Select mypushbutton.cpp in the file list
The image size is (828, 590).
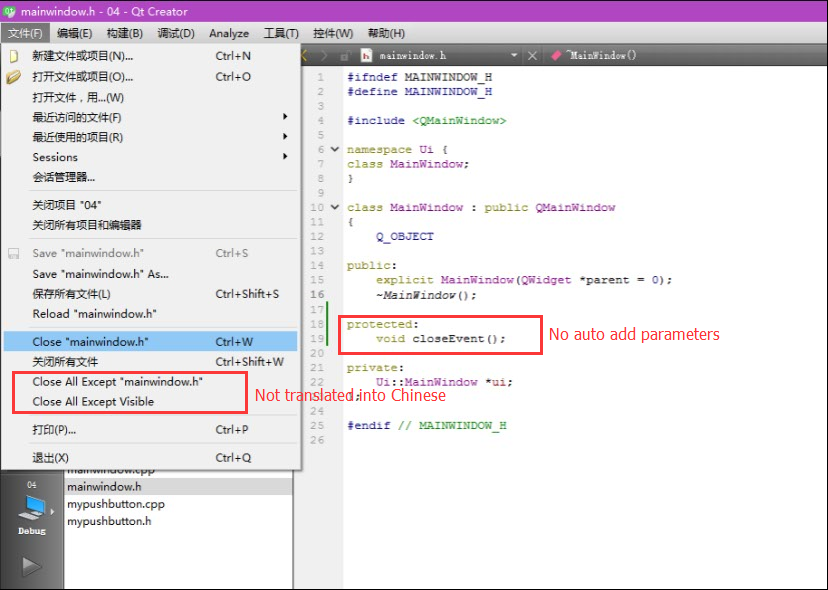coord(116,504)
